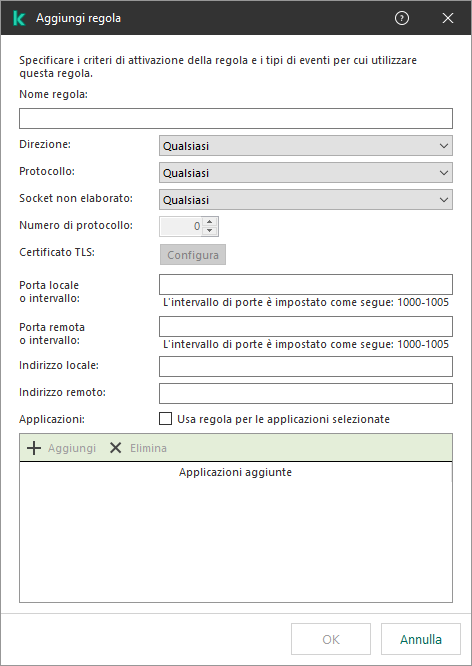
Task: Confirm with the OK button
Action: [x=331, y=639]
